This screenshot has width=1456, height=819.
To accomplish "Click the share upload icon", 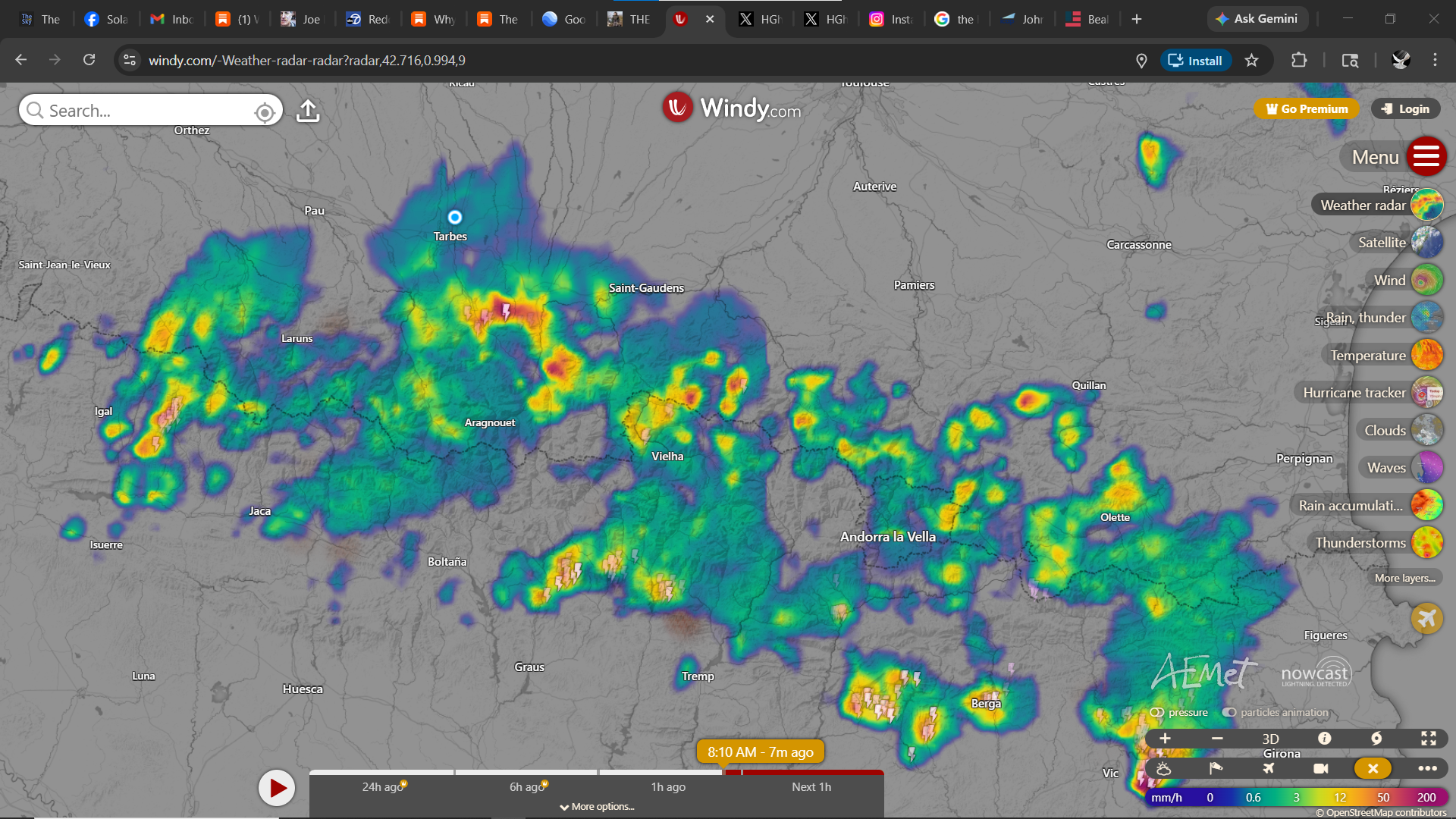I will tap(308, 111).
